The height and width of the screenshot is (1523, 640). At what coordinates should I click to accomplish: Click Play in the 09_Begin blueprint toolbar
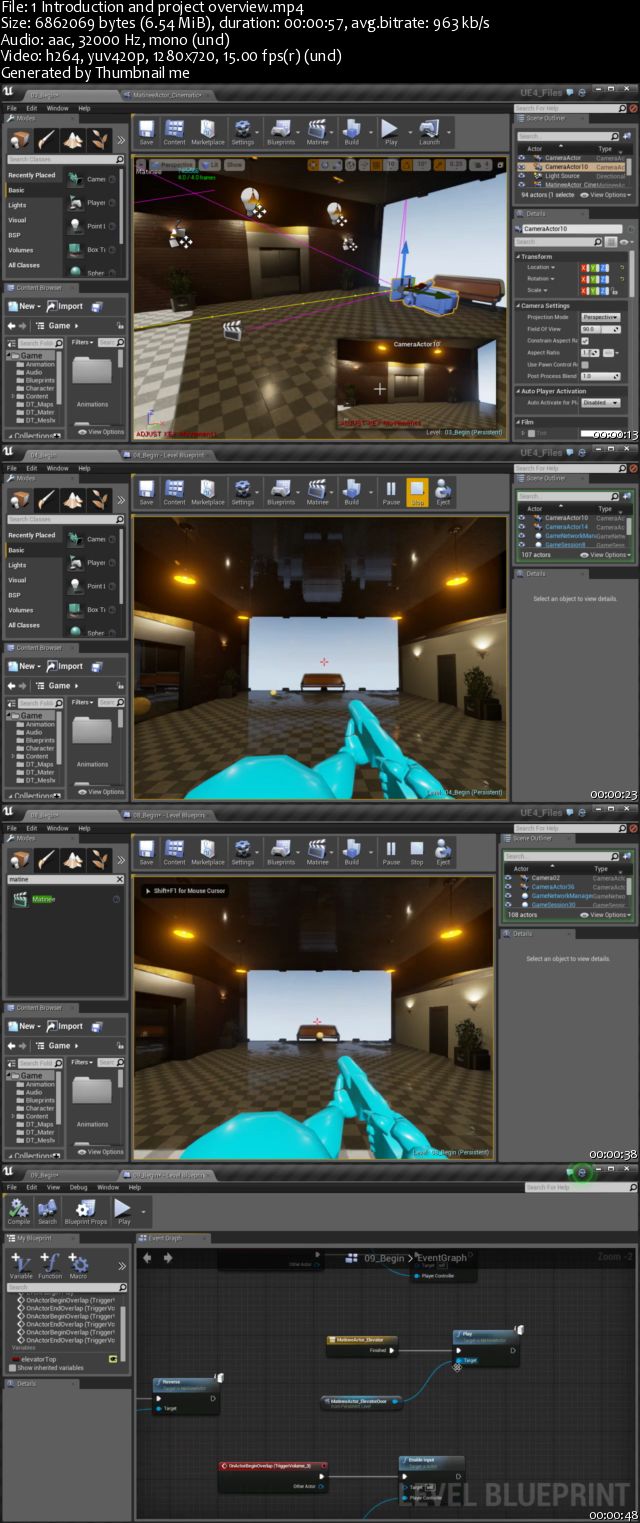pyautogui.click(x=123, y=1212)
